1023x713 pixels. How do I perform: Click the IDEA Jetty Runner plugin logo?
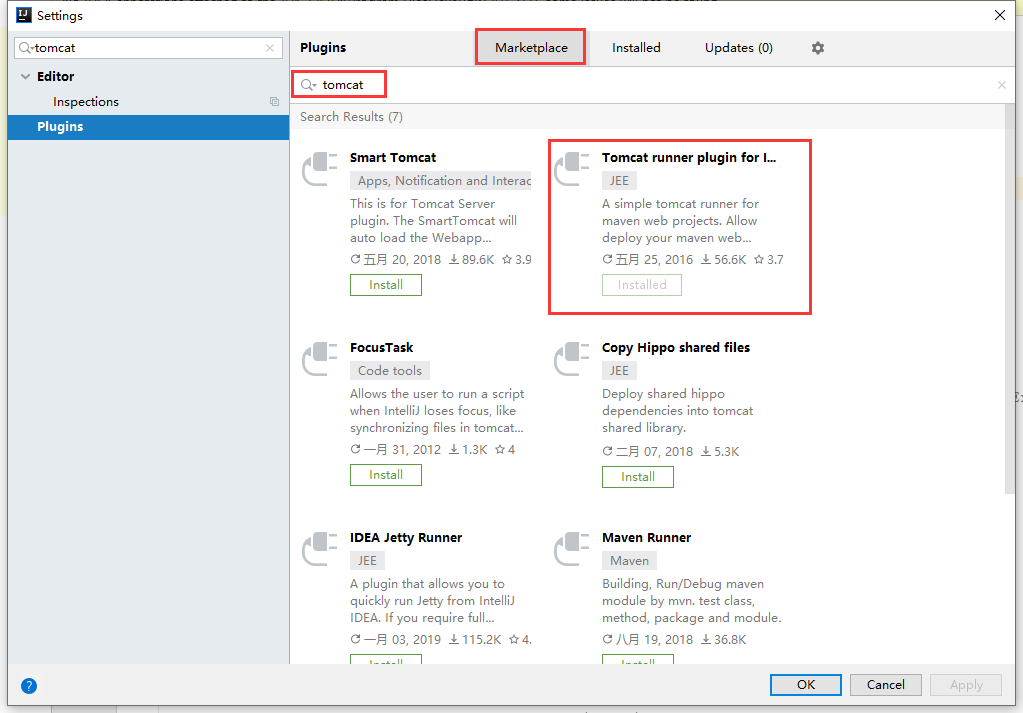(318, 548)
